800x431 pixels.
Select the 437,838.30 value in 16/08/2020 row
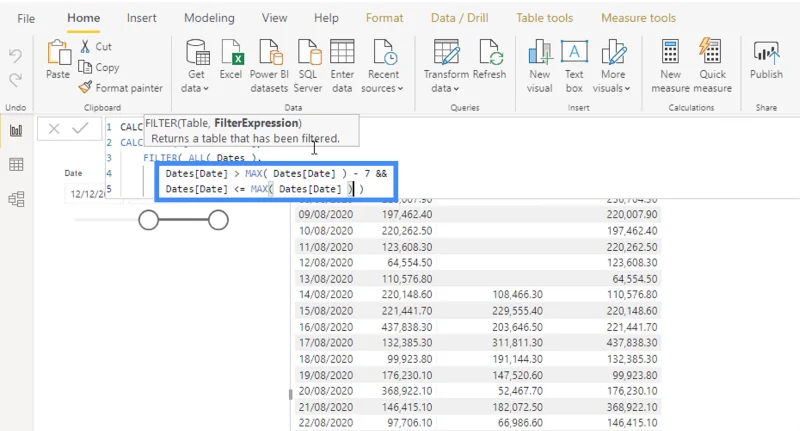pyautogui.click(x=407, y=327)
